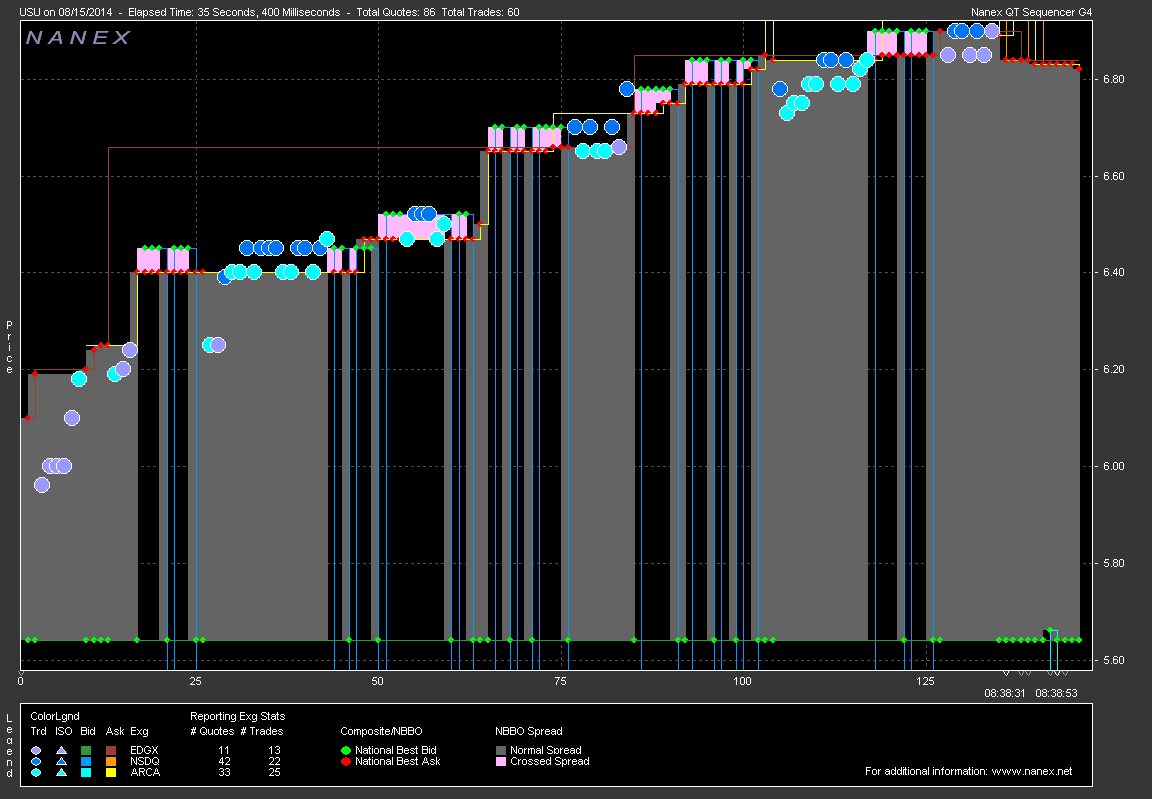Click the Reporting Exg Stats heading

click(237, 716)
